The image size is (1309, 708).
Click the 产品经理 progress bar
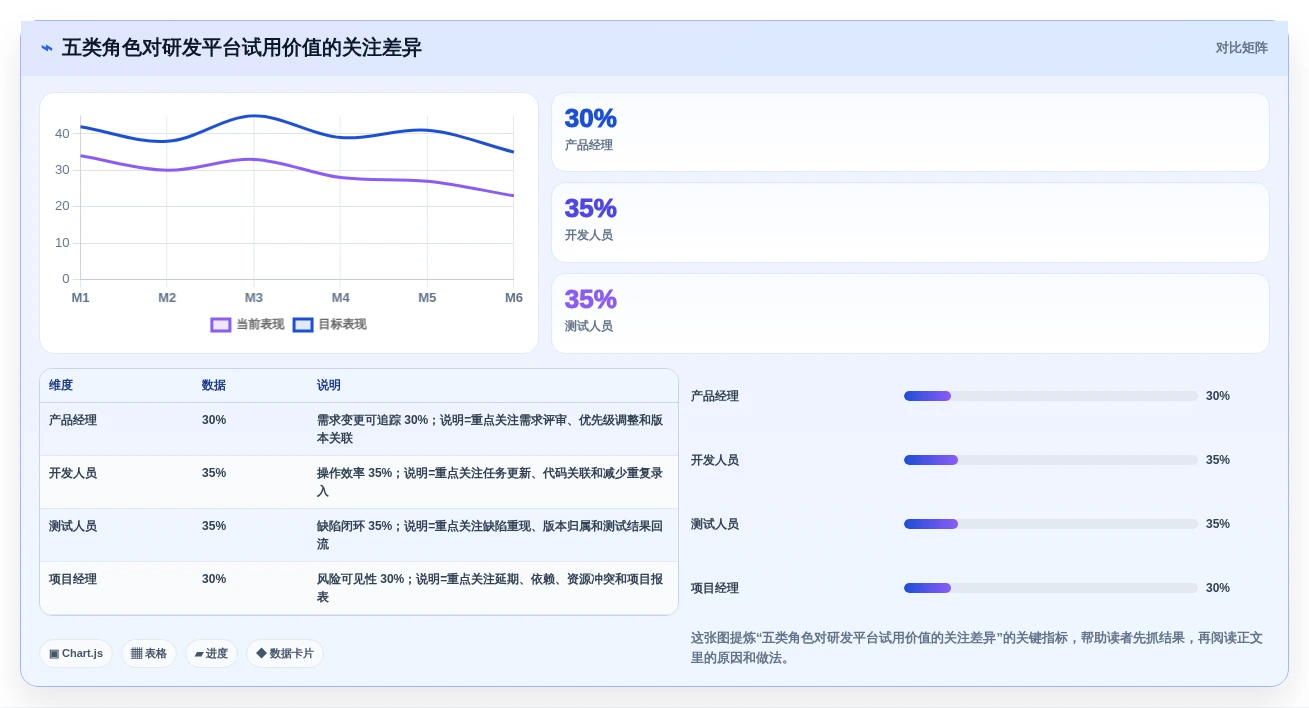[x=1051, y=396]
